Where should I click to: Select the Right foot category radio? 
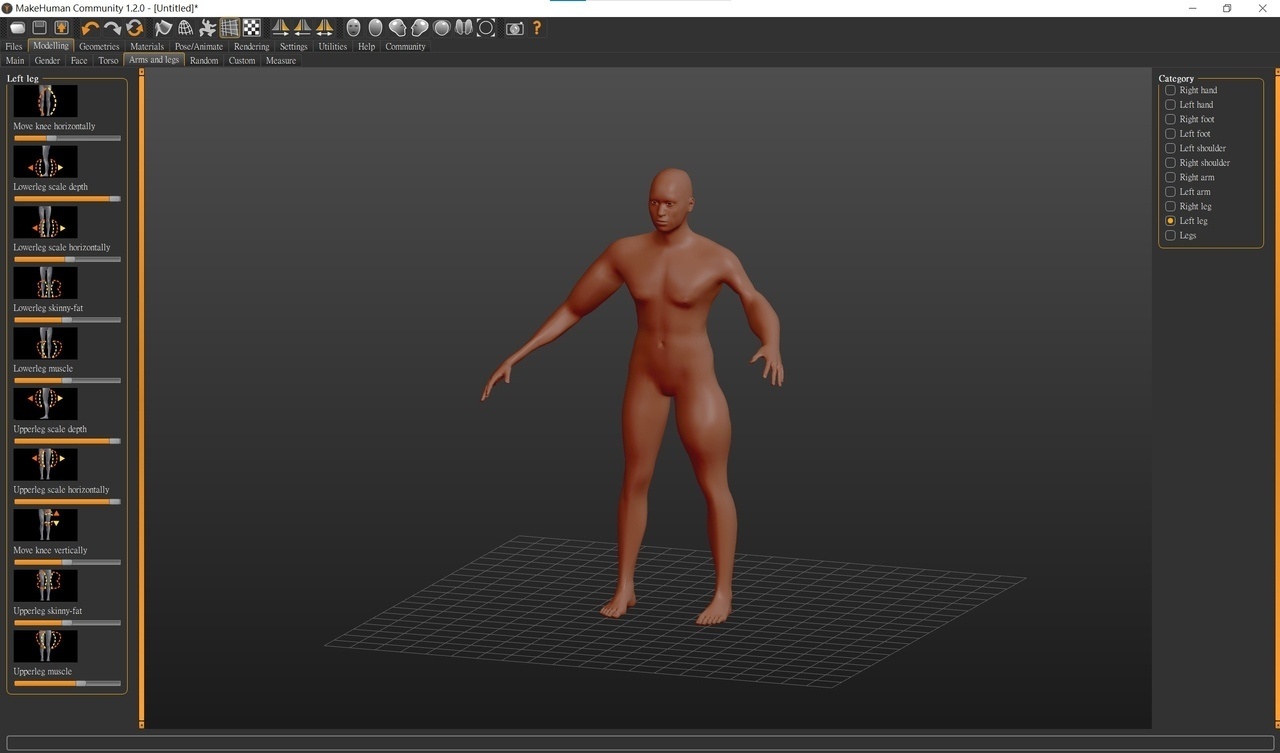click(x=1170, y=119)
